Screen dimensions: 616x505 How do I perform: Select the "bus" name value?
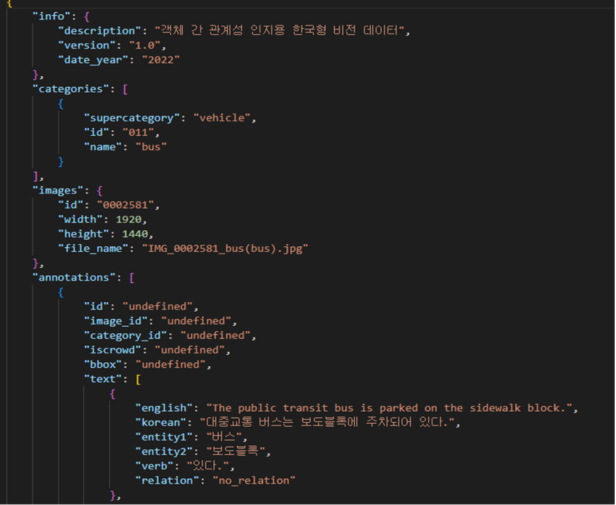point(151,147)
